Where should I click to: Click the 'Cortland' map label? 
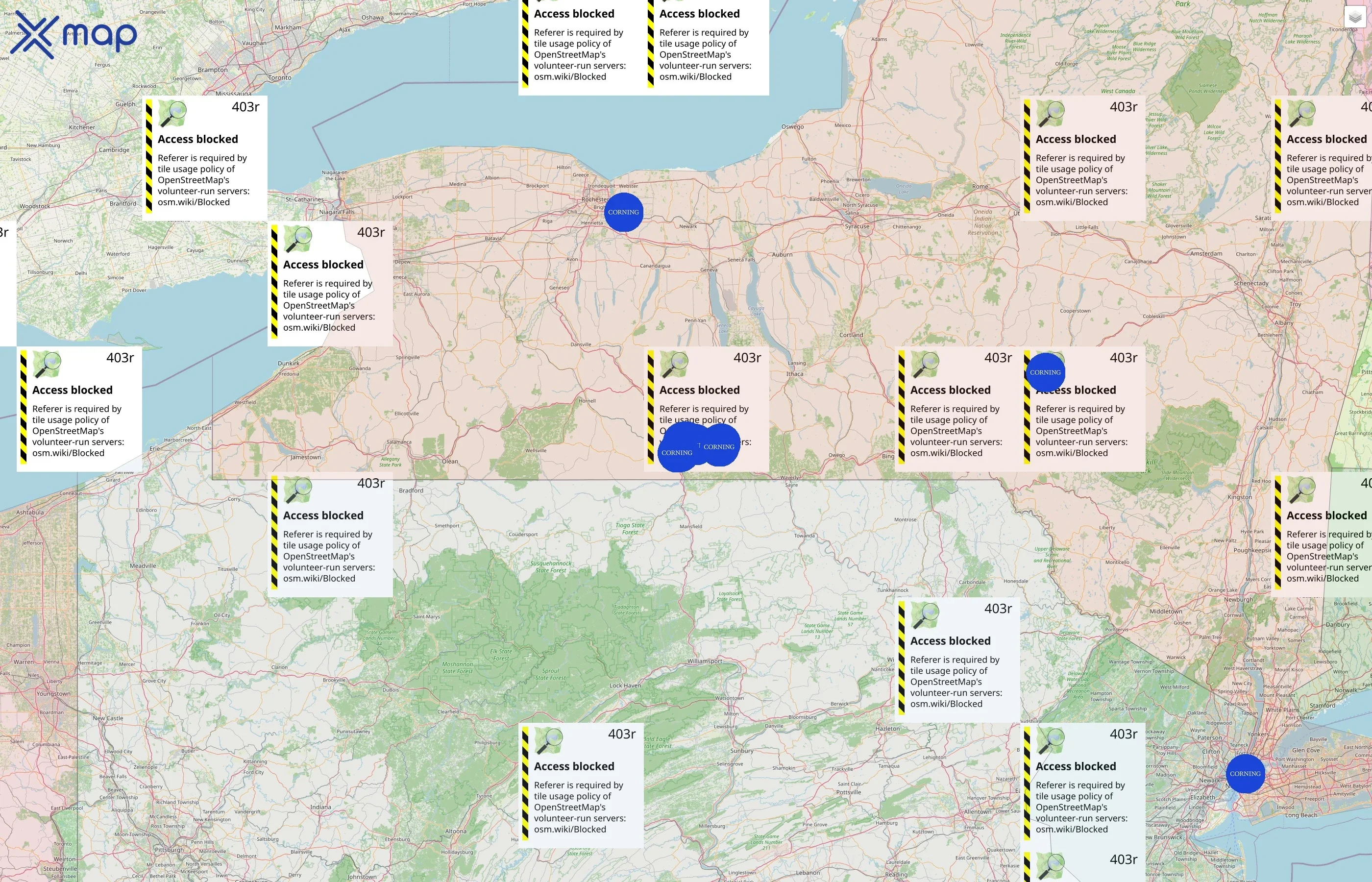point(851,335)
